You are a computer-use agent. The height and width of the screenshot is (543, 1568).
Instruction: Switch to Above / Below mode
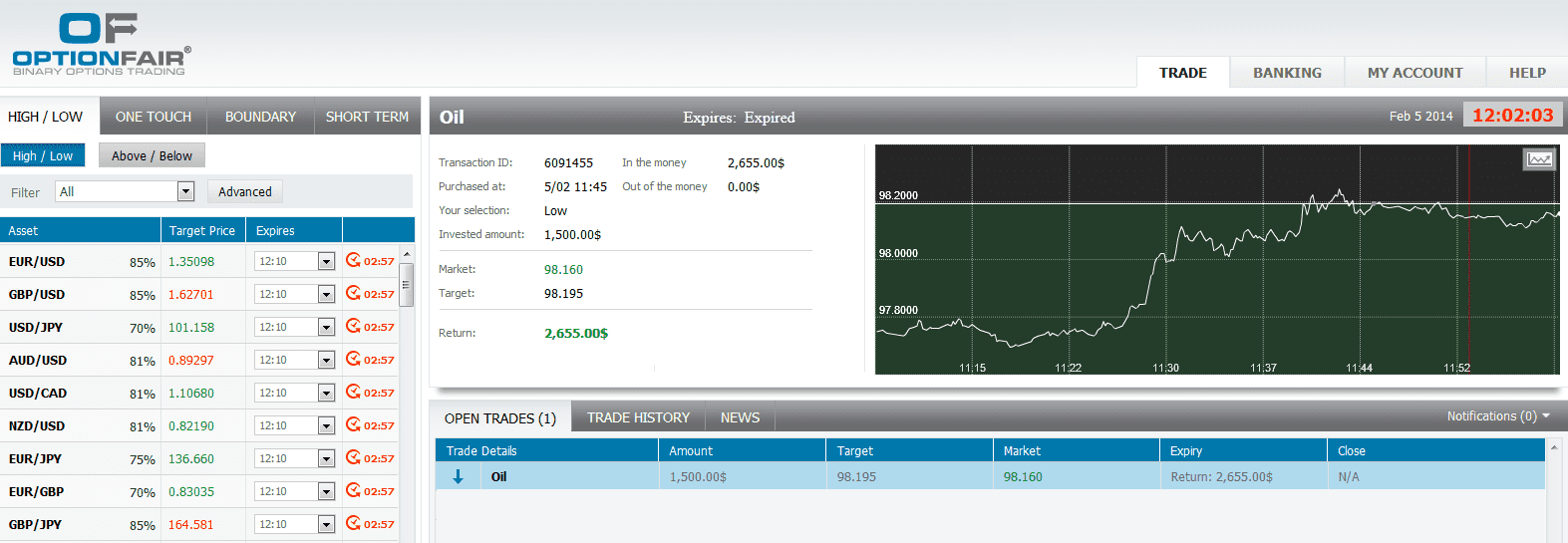(x=152, y=155)
